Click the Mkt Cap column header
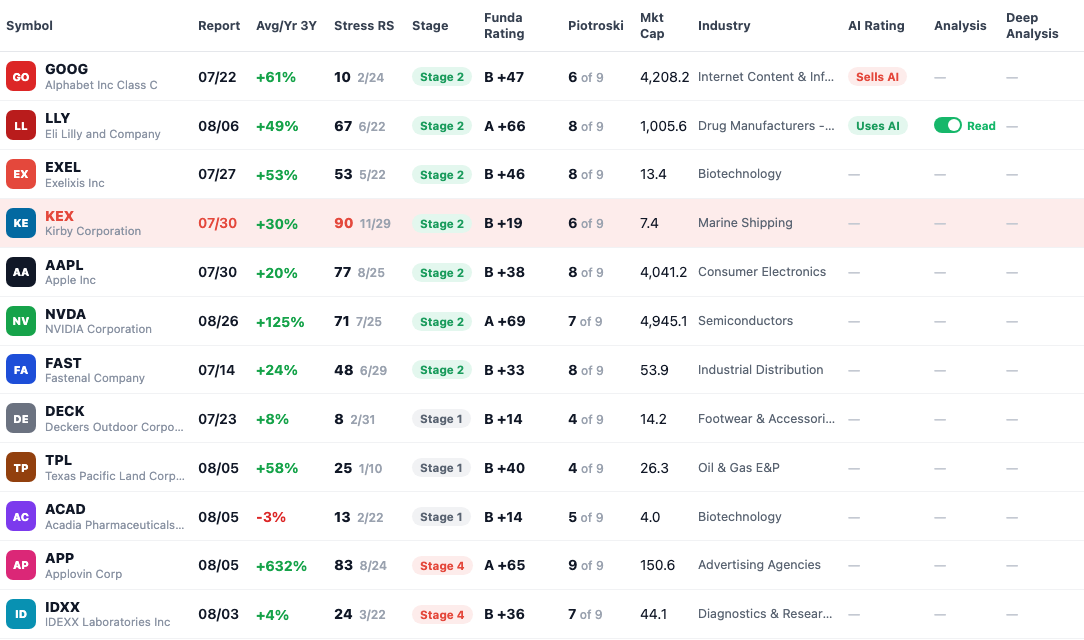The height and width of the screenshot is (640, 1084). 652,26
